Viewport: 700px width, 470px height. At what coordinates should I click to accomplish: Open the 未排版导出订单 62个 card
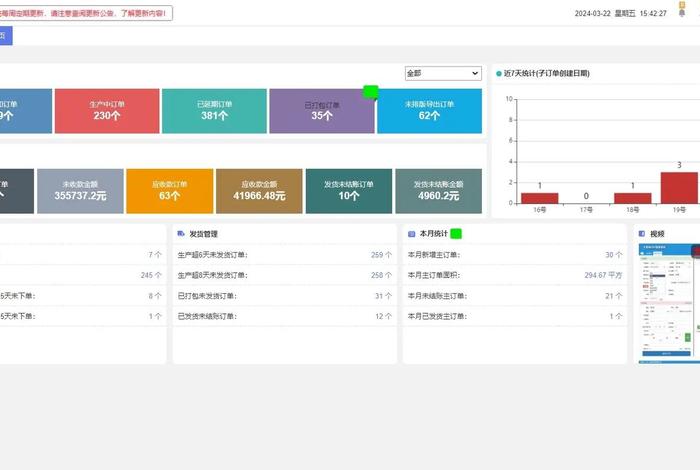(x=429, y=111)
